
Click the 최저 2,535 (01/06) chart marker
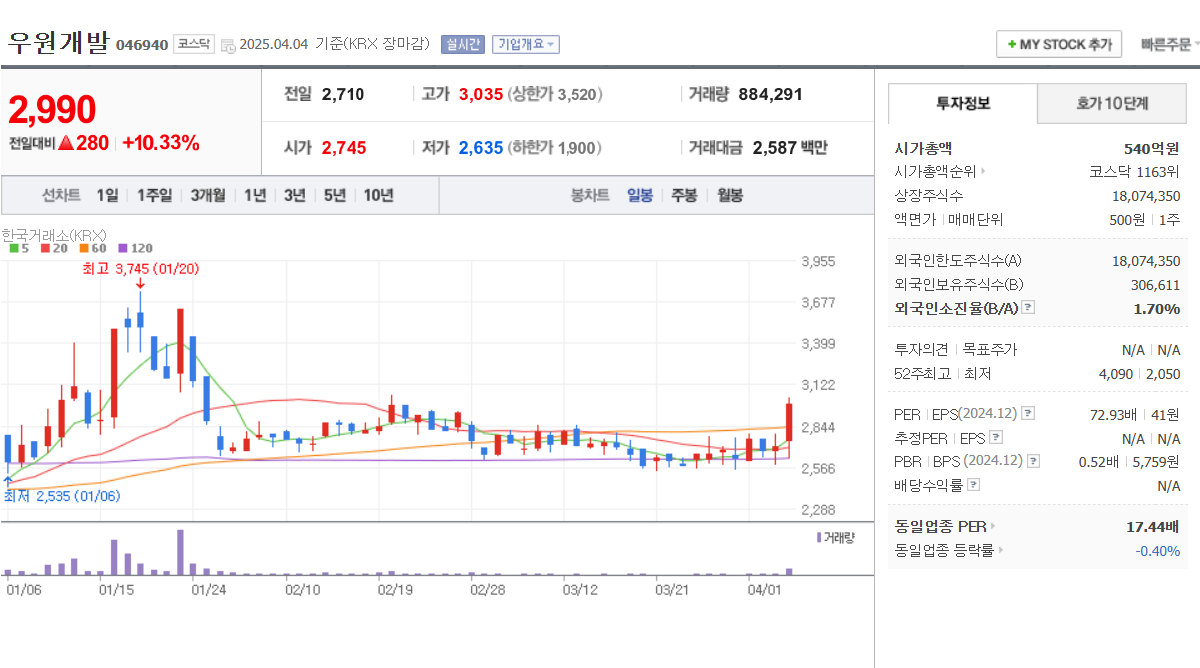click(62, 496)
